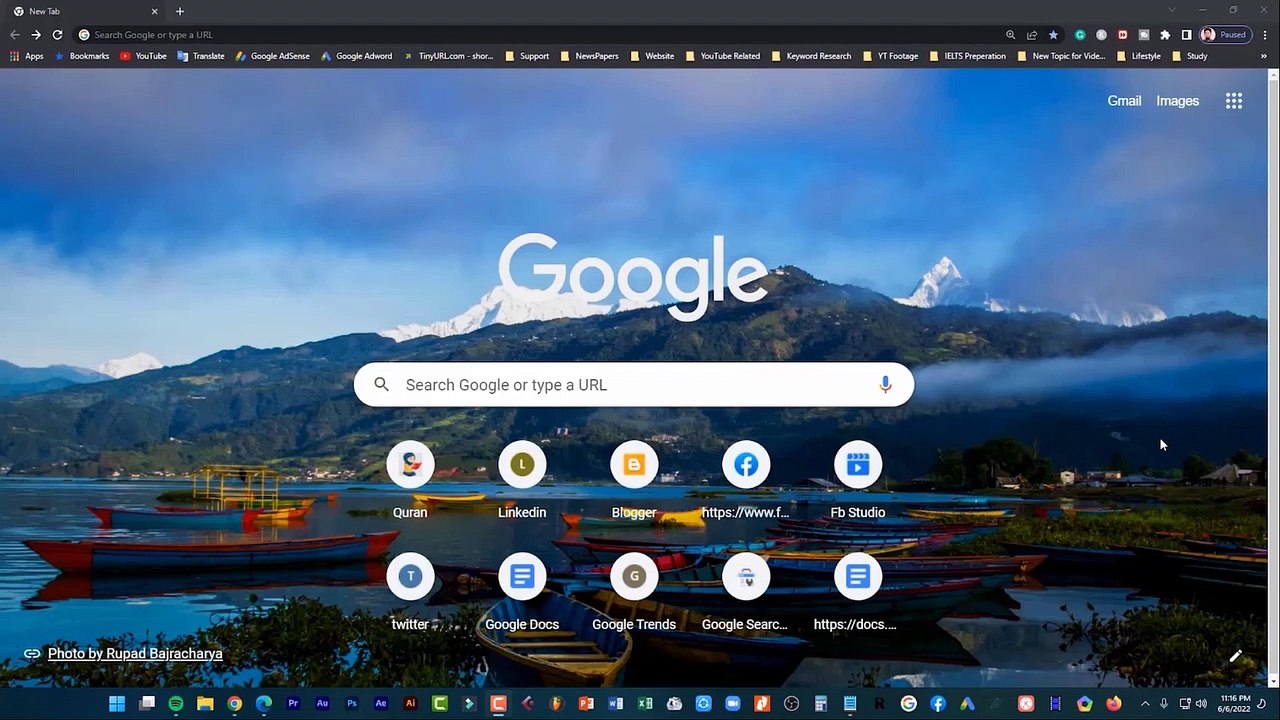
Task: Open the taskbar clock and calendar
Action: click(x=1236, y=704)
